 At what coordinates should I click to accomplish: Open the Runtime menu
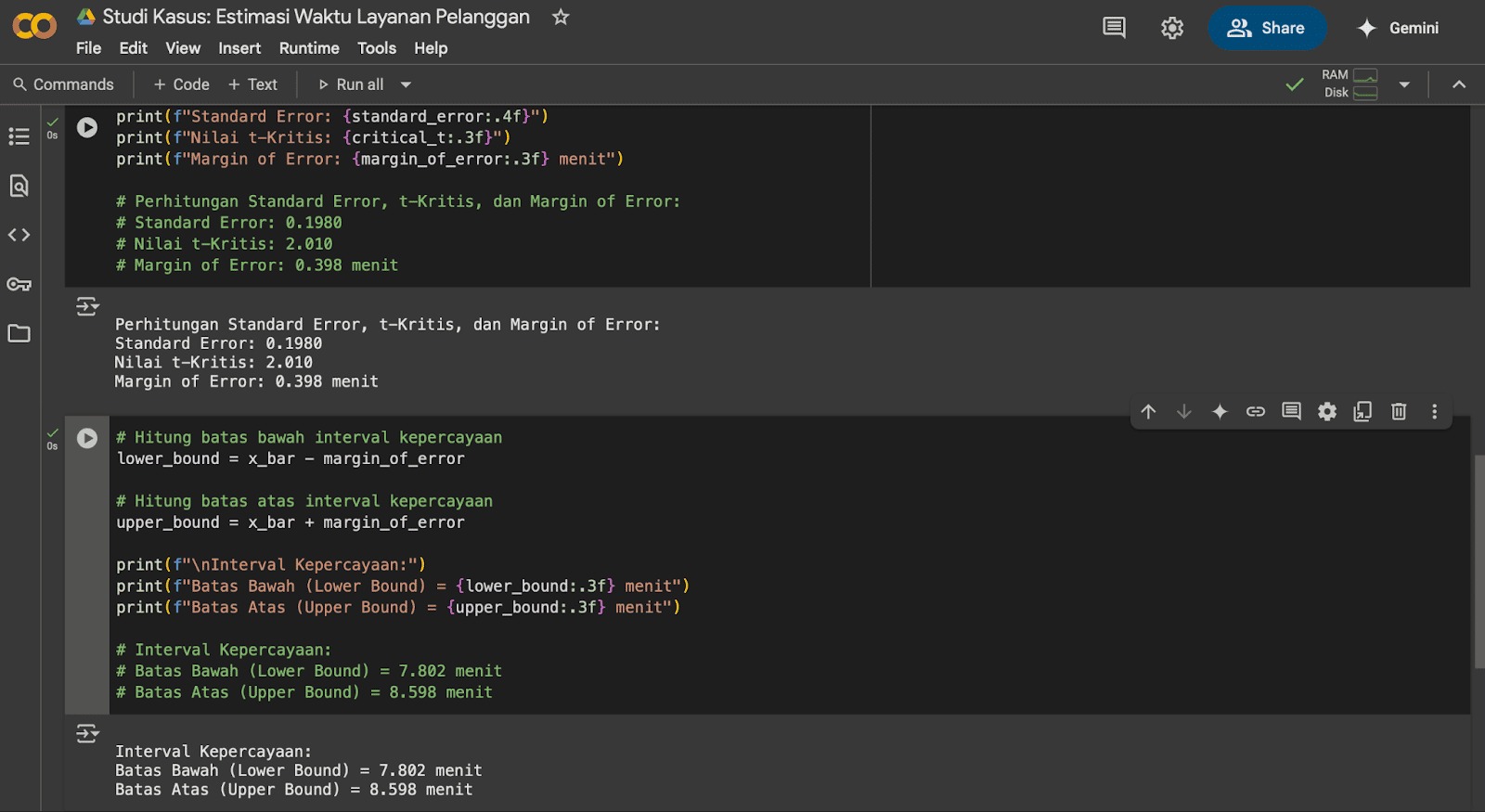pyautogui.click(x=309, y=48)
